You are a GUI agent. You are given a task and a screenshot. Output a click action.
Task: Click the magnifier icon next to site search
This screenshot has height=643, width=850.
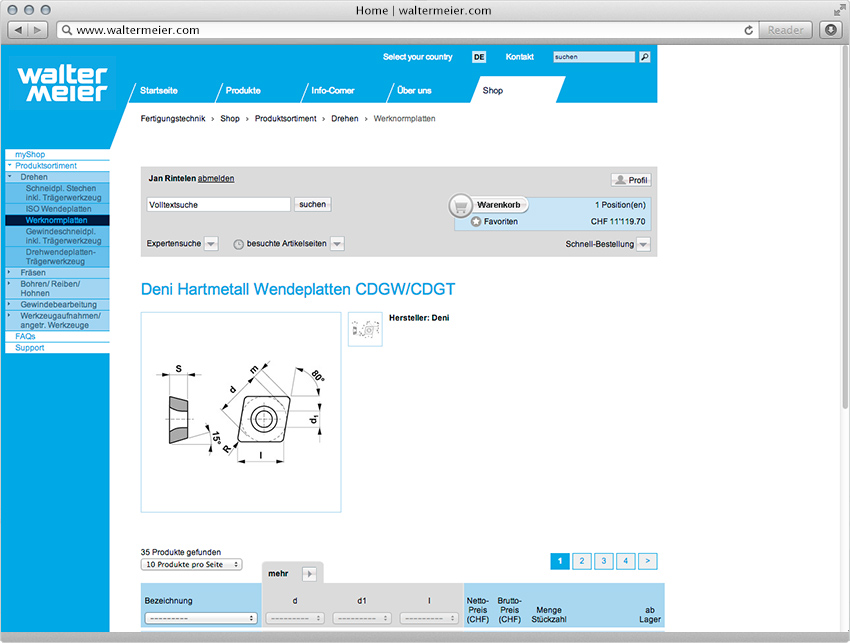coord(645,57)
